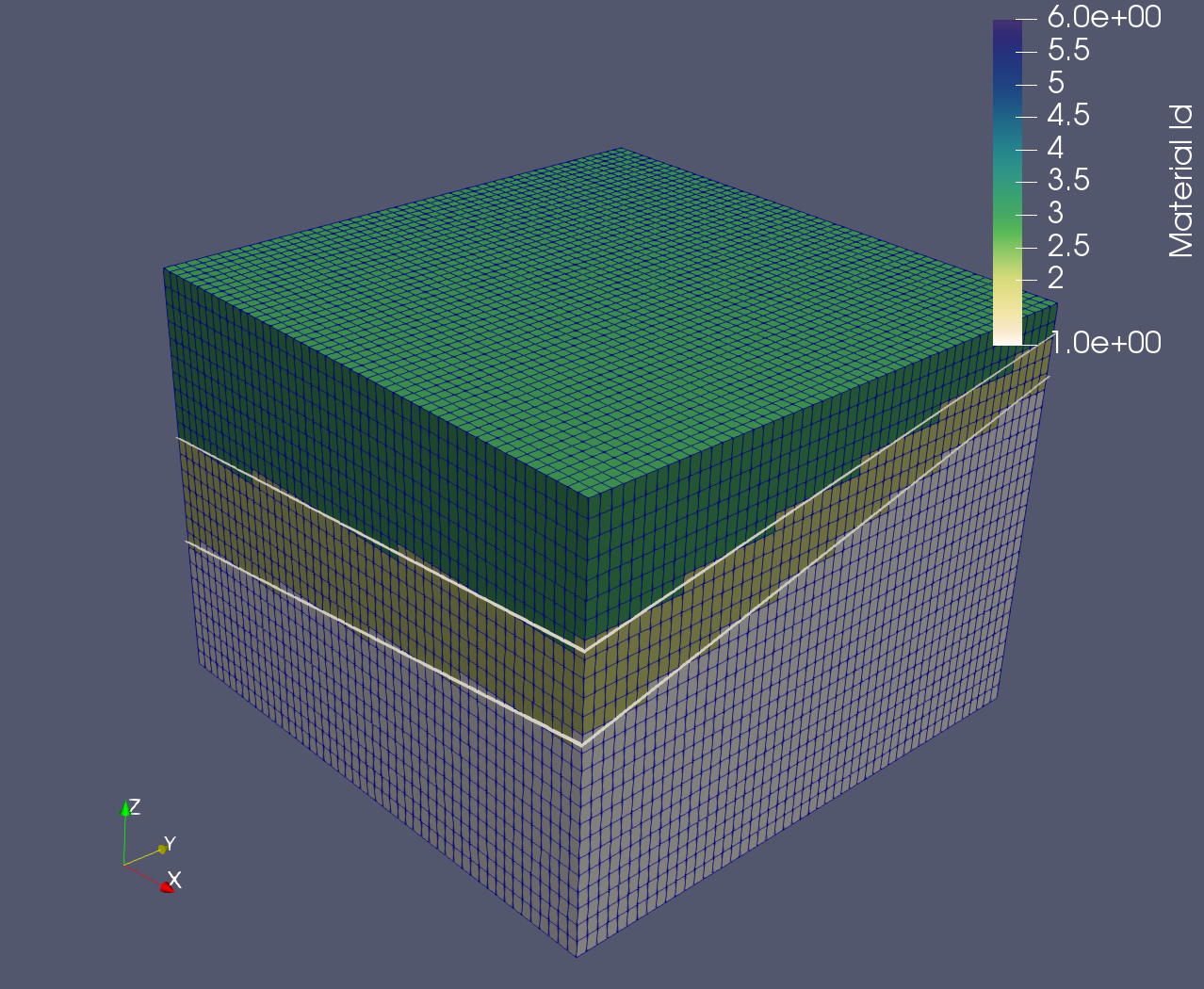
Task: Click the bottom front corner of the mesh
Action: point(577,955)
